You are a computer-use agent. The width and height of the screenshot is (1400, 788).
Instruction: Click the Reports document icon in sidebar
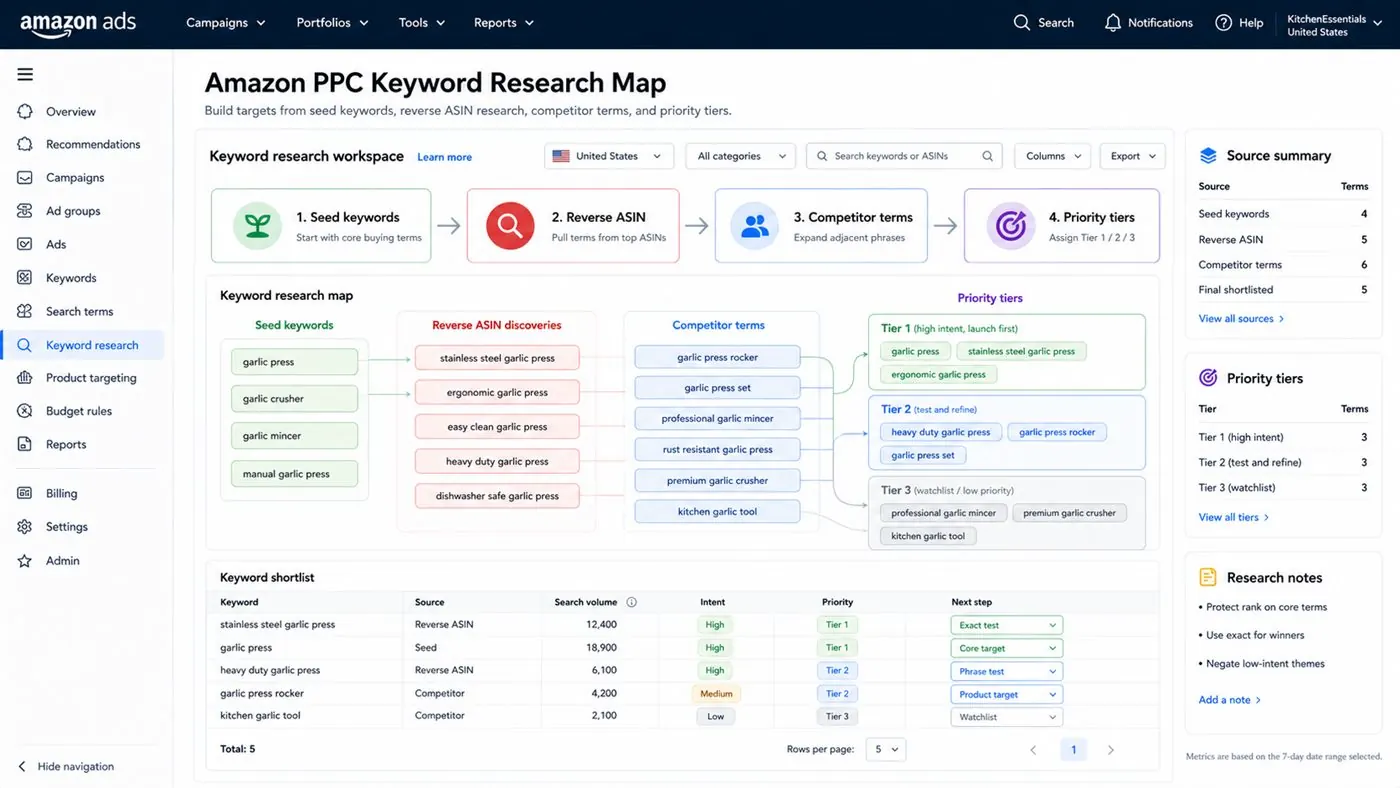point(25,444)
